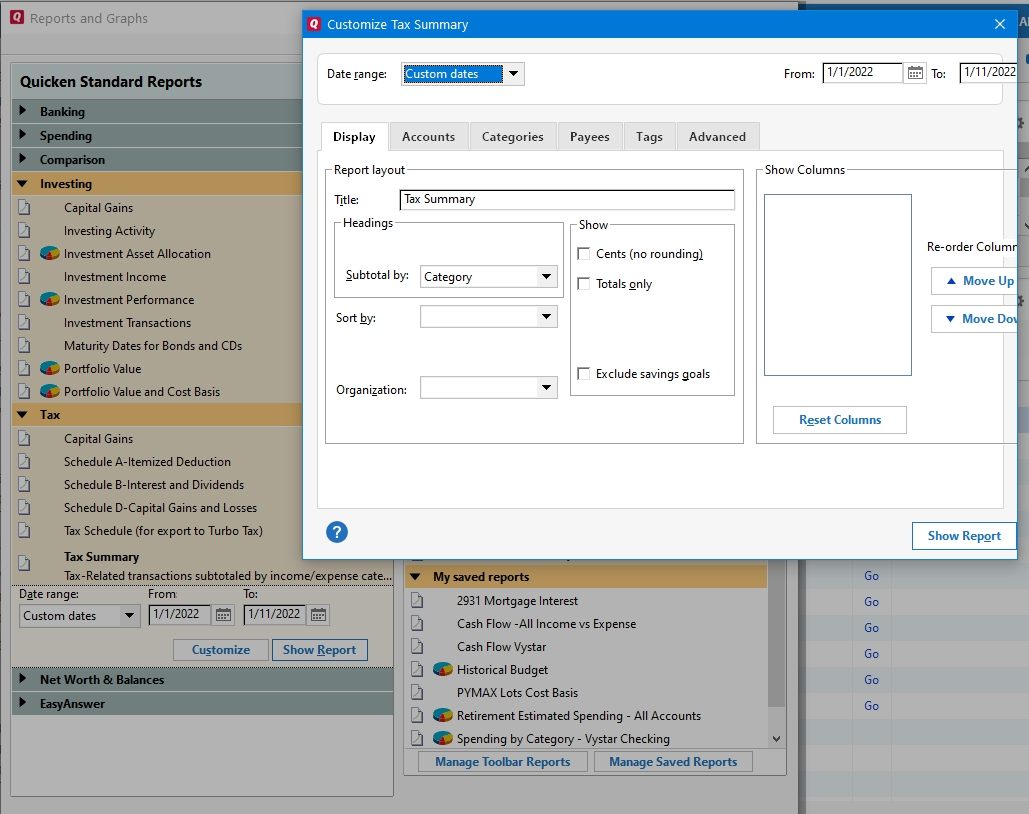Screen dimensions: 1029x814
Task: Click document icon beside Schedule D-Capital Gains
Action: pyautogui.click(x=24, y=507)
